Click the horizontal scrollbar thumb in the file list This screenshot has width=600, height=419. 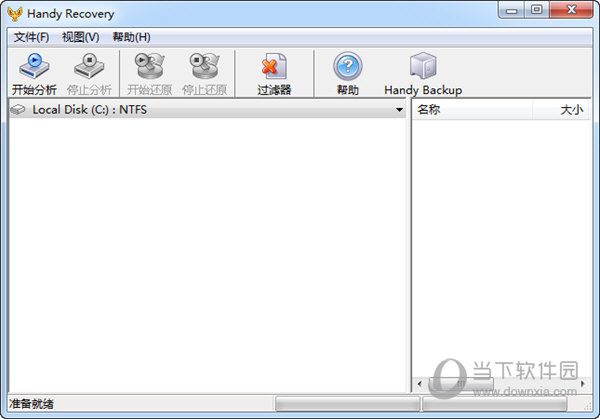461,383
